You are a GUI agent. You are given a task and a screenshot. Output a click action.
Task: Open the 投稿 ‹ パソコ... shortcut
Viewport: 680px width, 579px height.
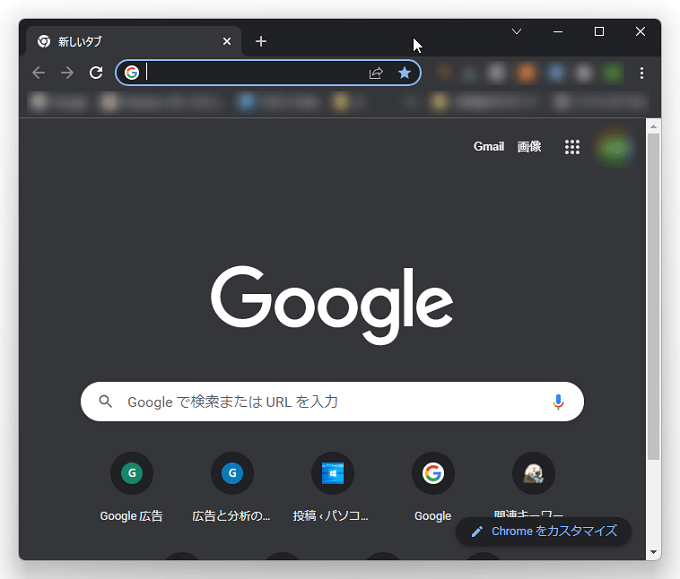(x=332, y=487)
